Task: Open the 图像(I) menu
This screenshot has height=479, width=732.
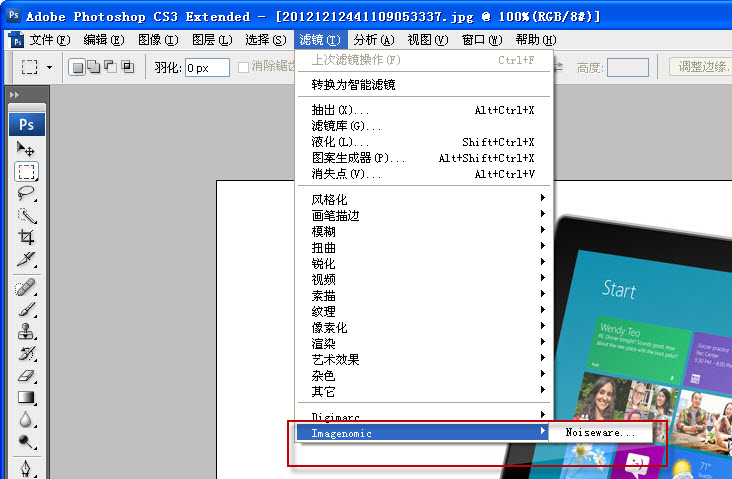Action: 158,40
